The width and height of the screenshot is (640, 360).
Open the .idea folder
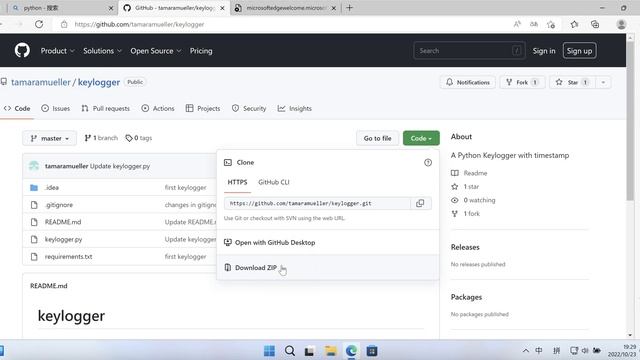[x=52, y=187]
